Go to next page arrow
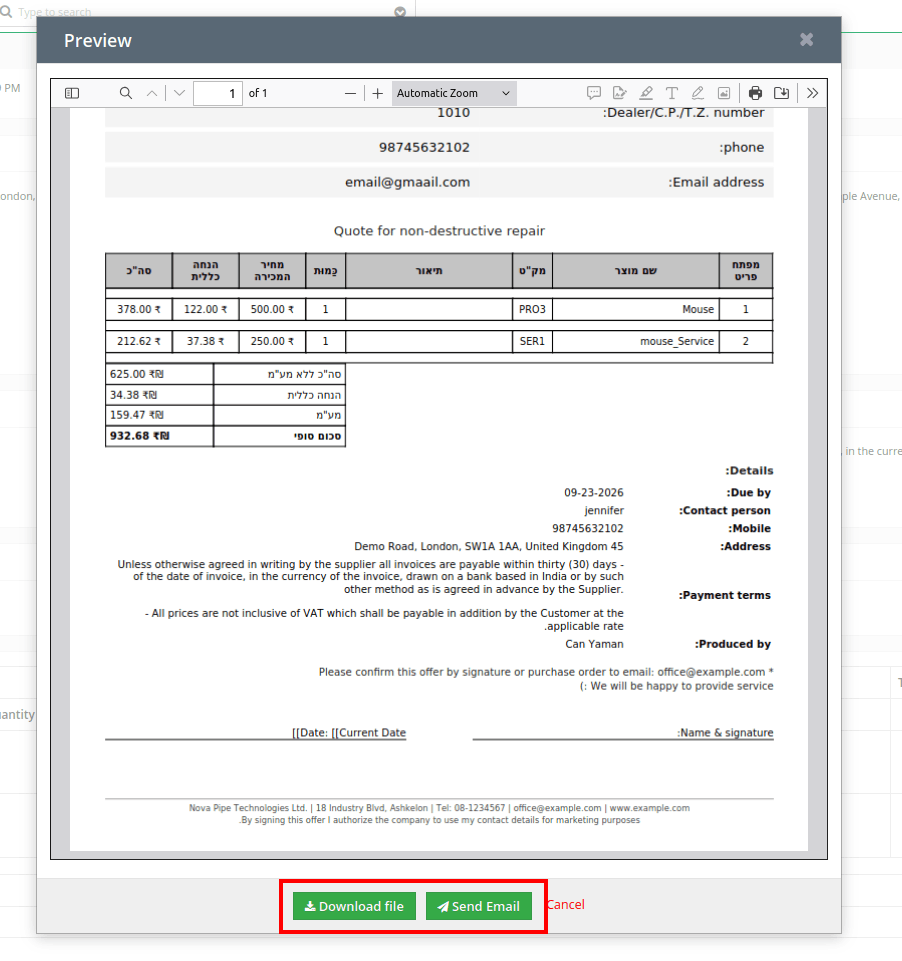Viewport: 902px width, 961px height. click(179, 93)
